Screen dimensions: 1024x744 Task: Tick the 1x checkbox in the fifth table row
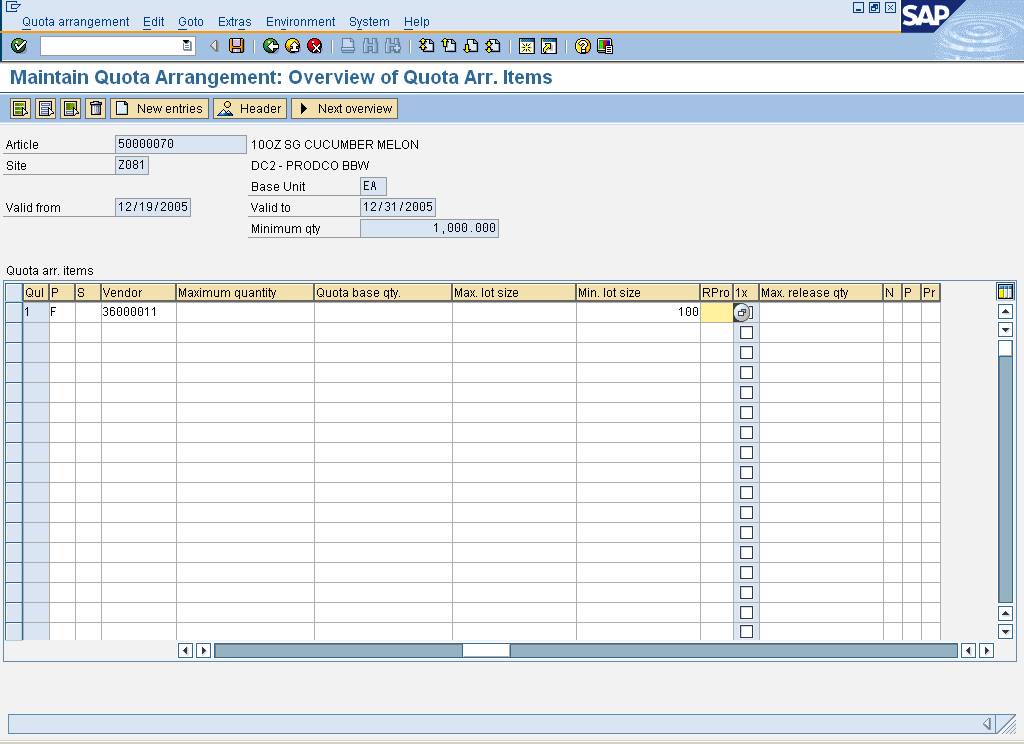746,393
